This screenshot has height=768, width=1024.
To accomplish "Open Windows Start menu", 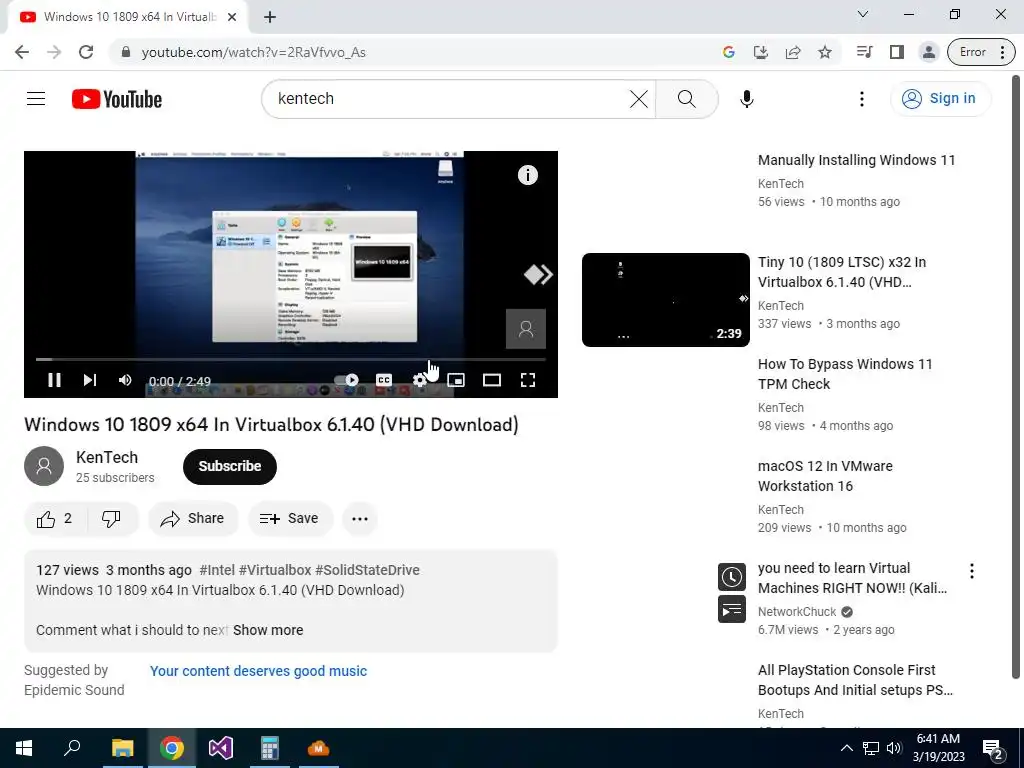I will 24,748.
